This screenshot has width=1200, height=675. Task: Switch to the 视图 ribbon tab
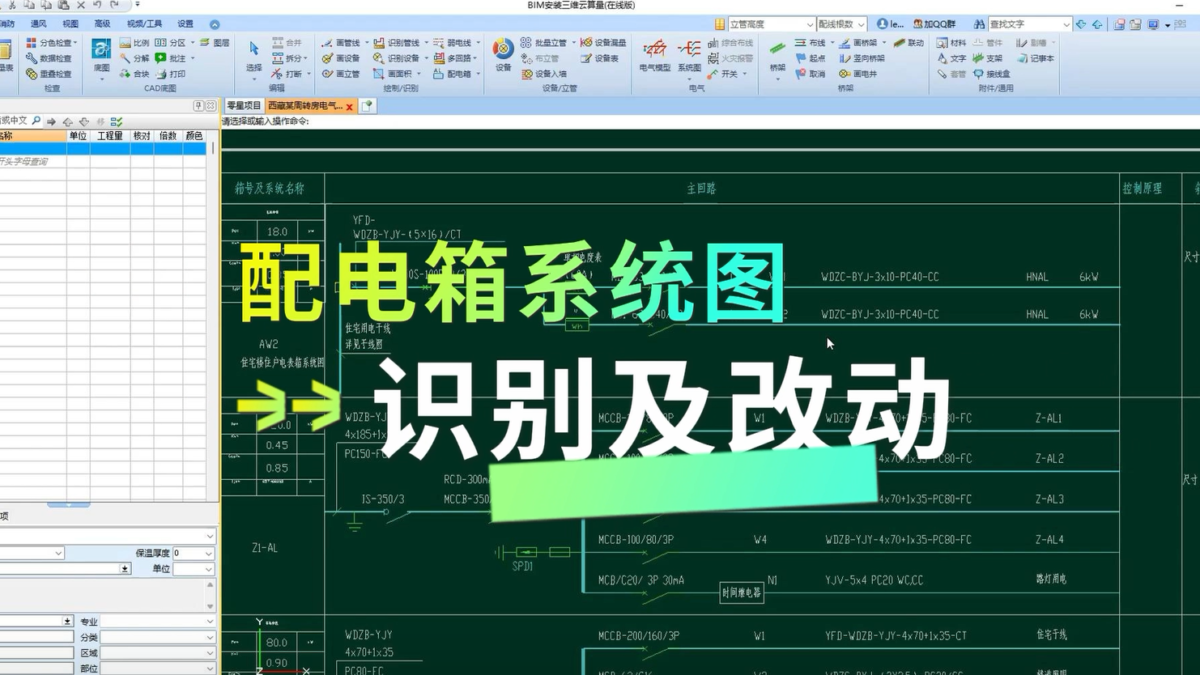coord(70,24)
